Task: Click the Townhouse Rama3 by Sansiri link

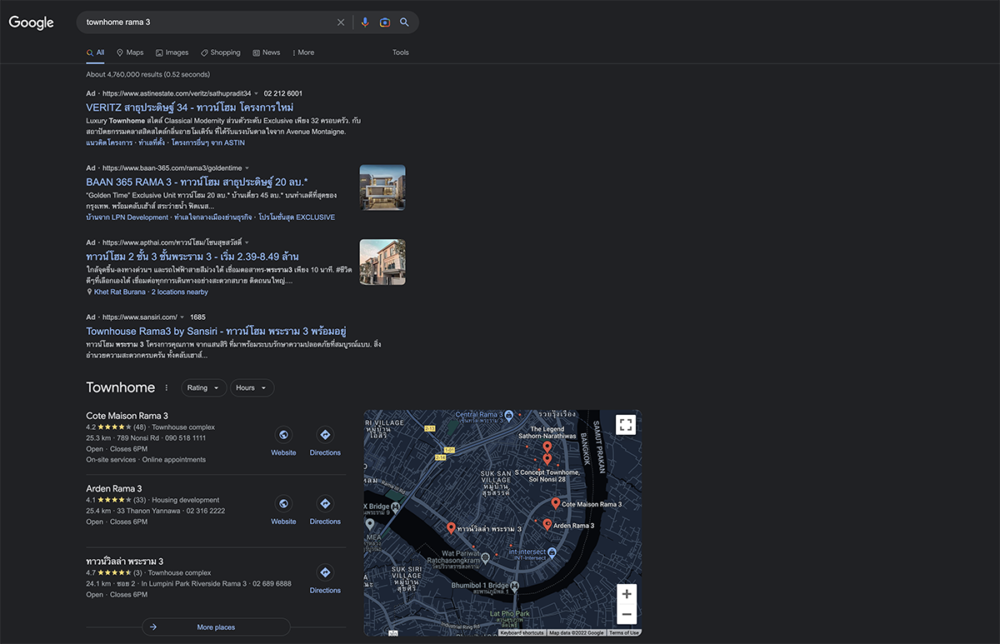Action: tap(216, 332)
